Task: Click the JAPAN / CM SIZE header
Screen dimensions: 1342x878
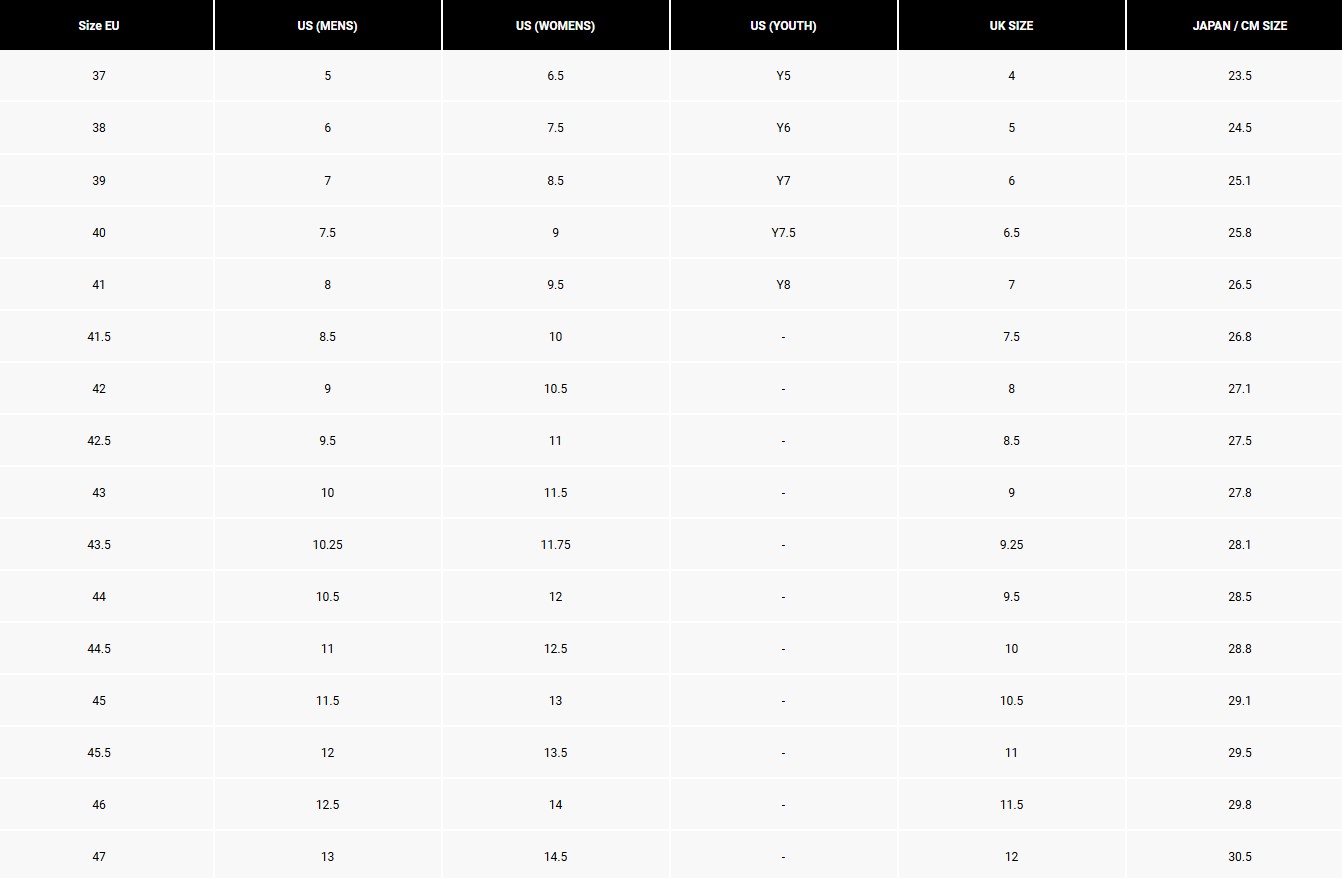Action: click(x=1239, y=26)
